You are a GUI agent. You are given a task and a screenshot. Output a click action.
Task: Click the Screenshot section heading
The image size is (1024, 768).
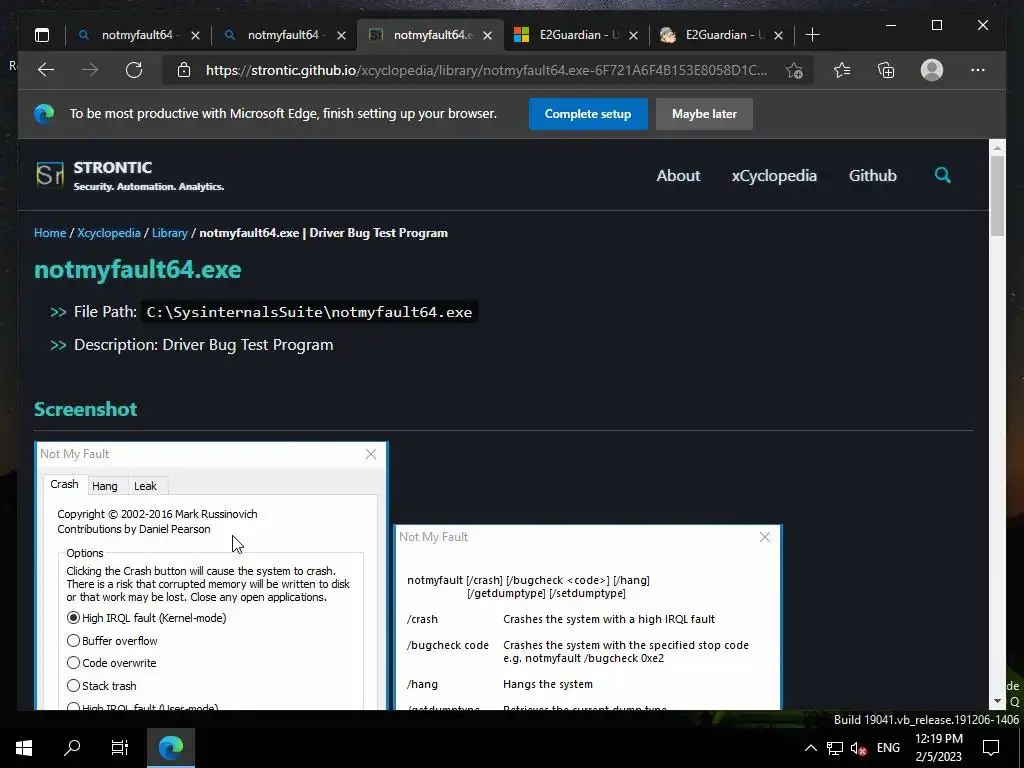click(86, 409)
